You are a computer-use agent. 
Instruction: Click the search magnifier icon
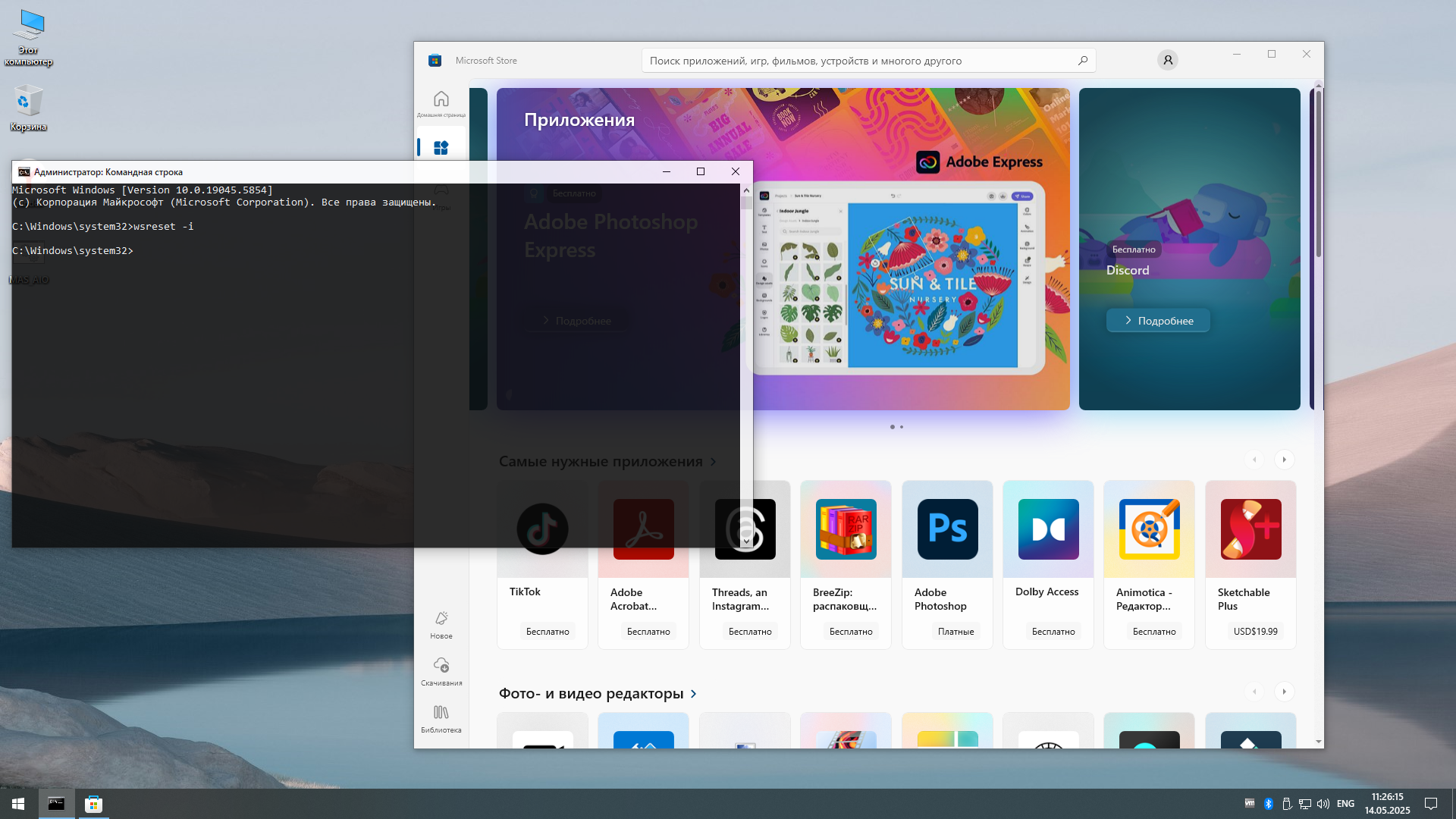point(1083,60)
